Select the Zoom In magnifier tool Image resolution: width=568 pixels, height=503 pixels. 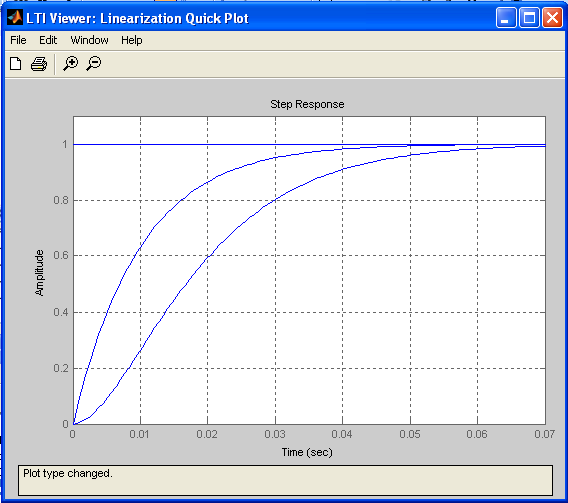(70, 64)
